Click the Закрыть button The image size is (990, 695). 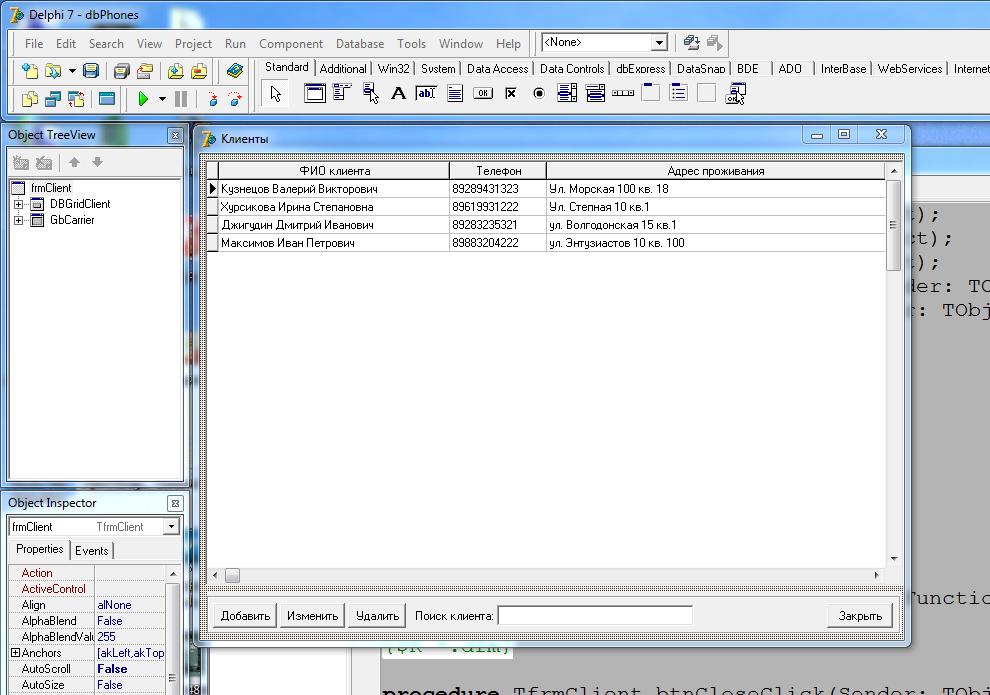pyautogui.click(x=860, y=615)
